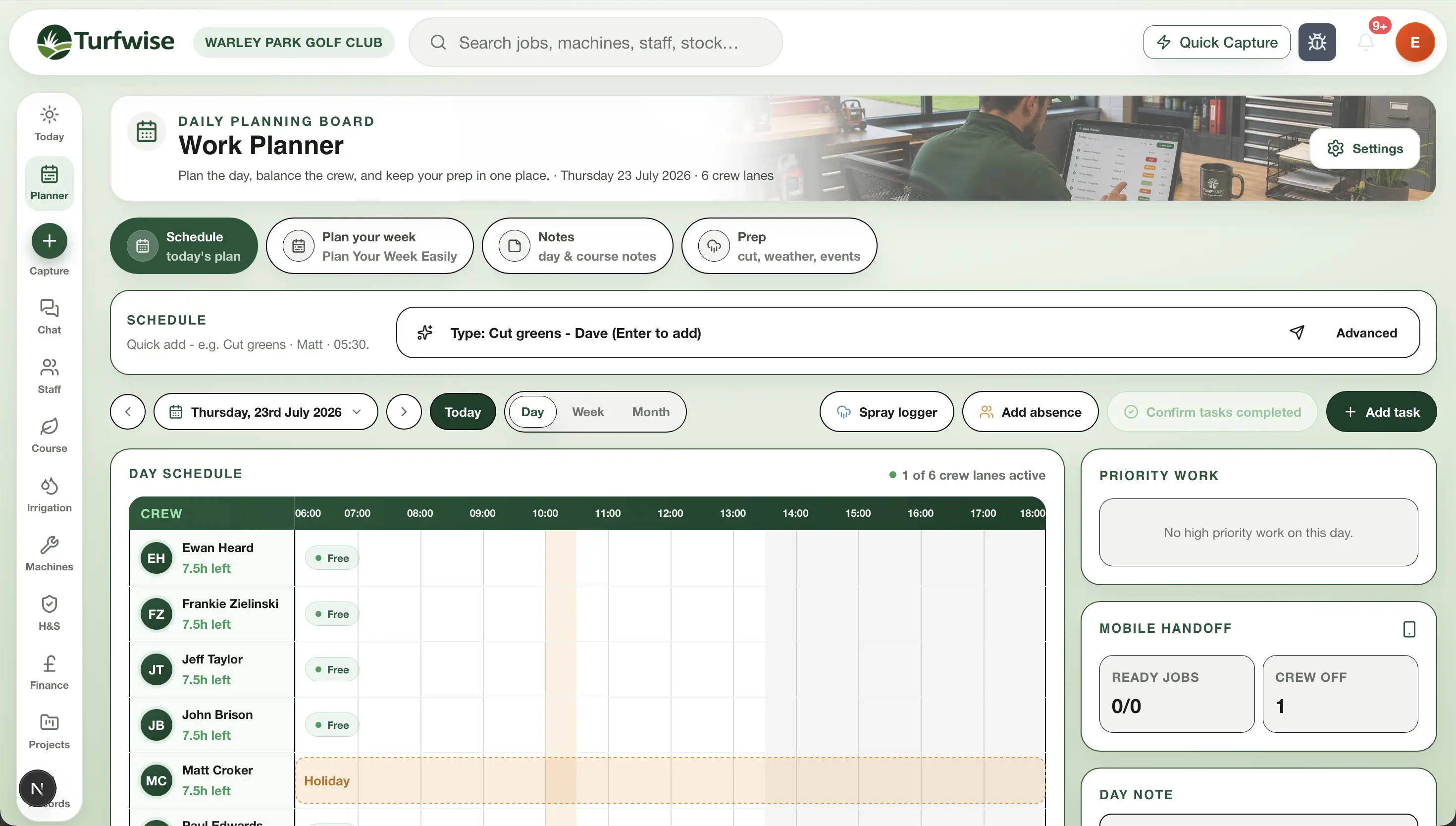Open the Thursday, 23rd July 2026 date dropdown
1456x826 pixels.
(265, 411)
